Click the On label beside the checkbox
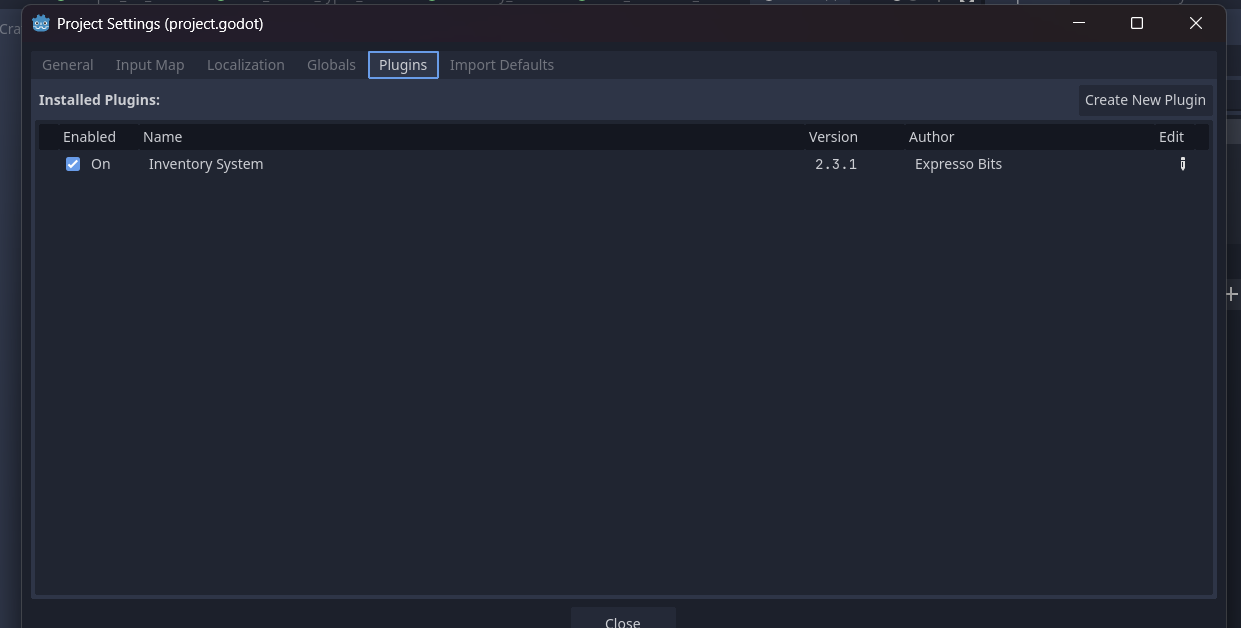This screenshot has height=628, width=1241. coord(101,164)
